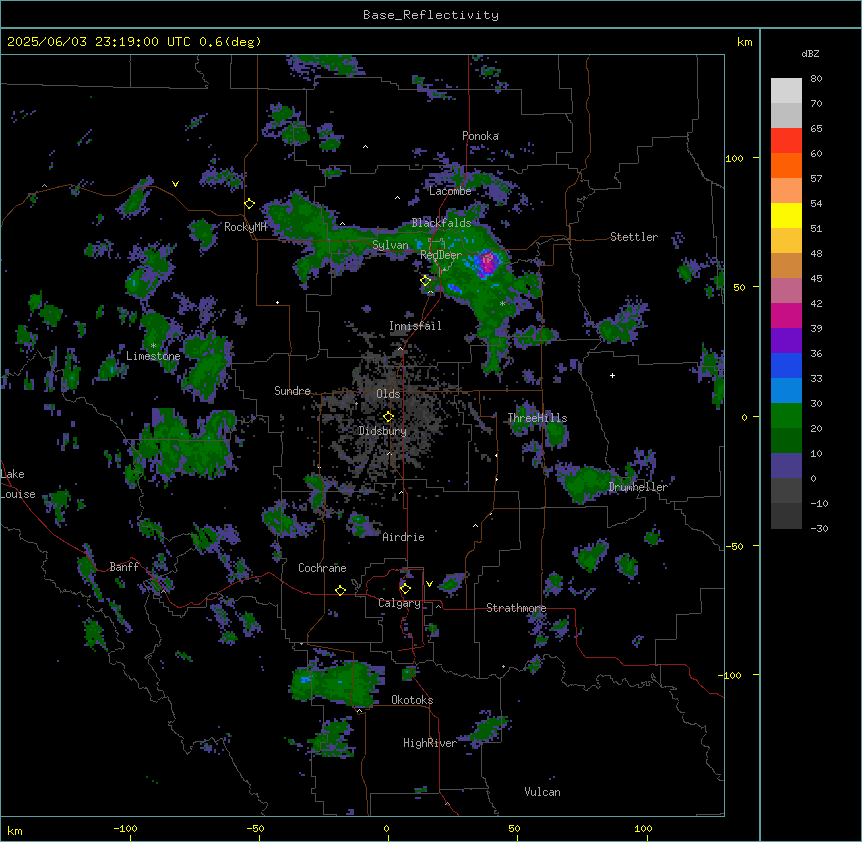Click the Calgary city label
This screenshot has width=862, height=842.
click(x=399, y=603)
